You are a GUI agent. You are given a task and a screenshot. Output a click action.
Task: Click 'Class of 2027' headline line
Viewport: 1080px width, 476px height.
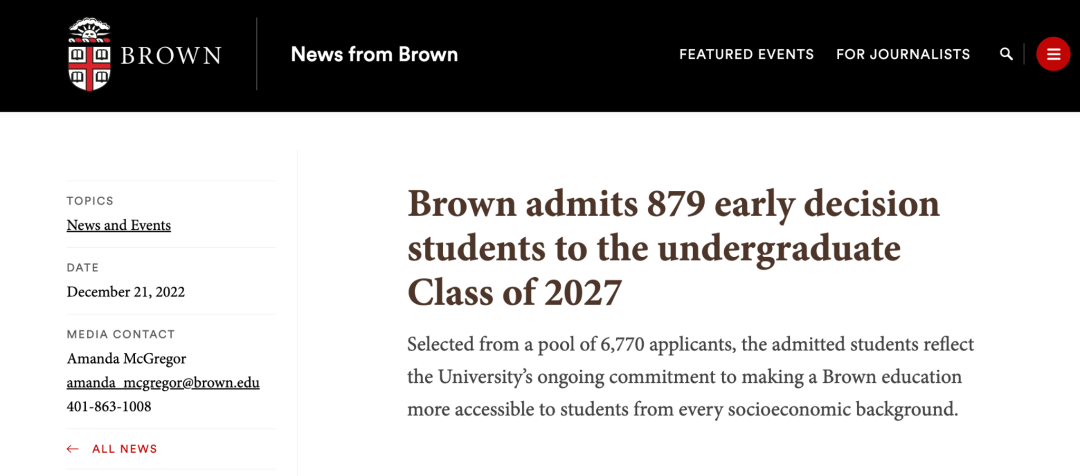click(515, 291)
